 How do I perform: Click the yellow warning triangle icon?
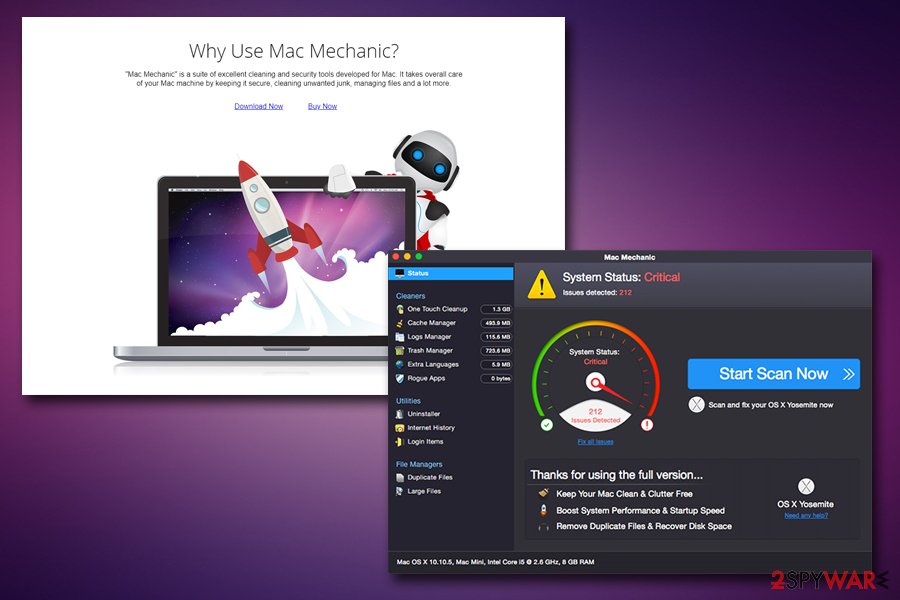(541, 284)
